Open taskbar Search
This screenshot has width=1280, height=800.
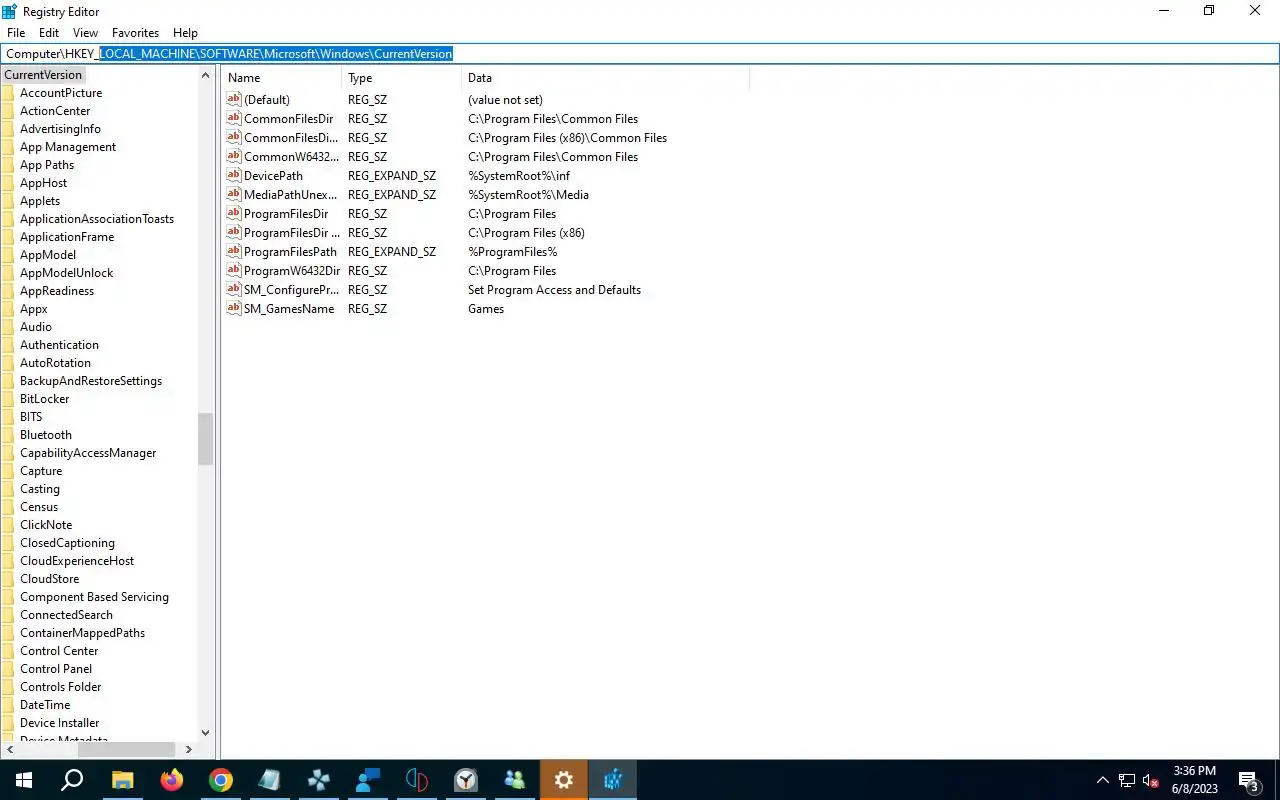click(72, 780)
